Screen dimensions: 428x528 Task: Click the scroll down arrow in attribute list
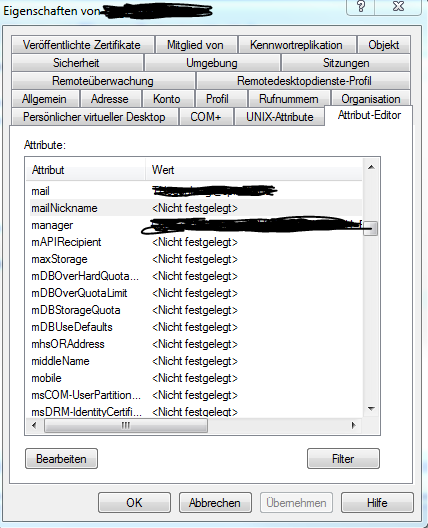tap(371, 409)
